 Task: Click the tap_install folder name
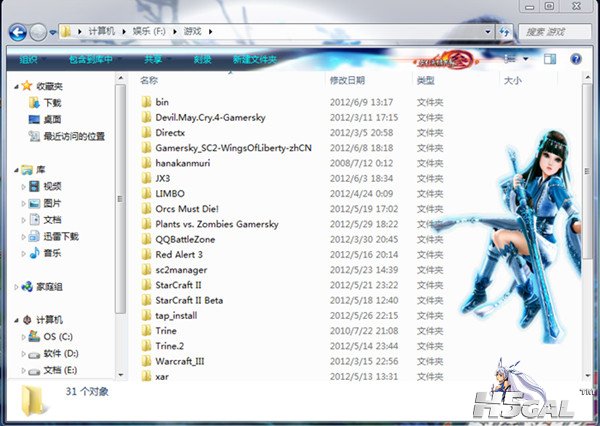176,316
